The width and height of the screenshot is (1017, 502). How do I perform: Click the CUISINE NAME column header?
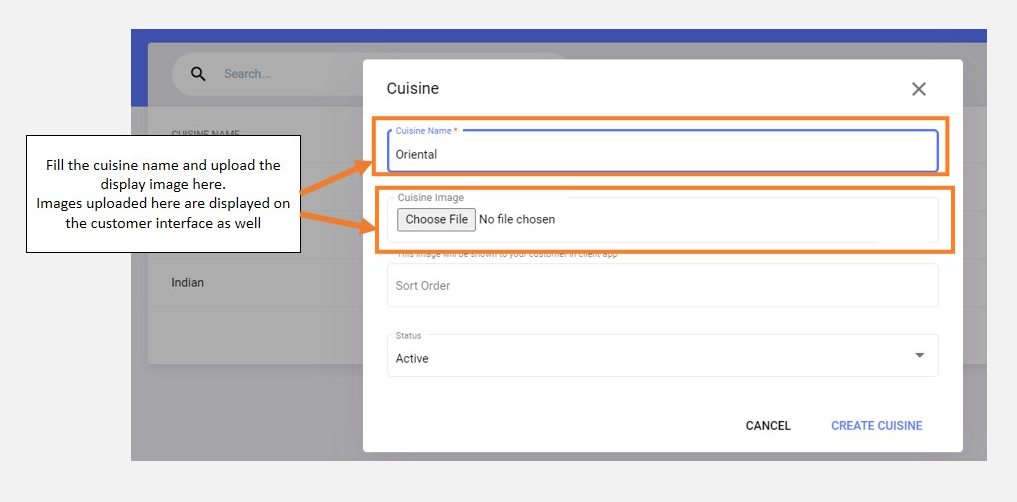(205, 133)
